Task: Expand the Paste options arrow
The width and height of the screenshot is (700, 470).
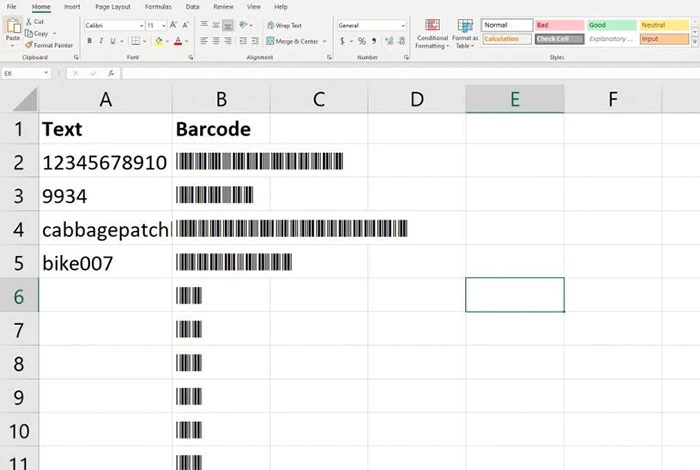Action: pos(12,46)
